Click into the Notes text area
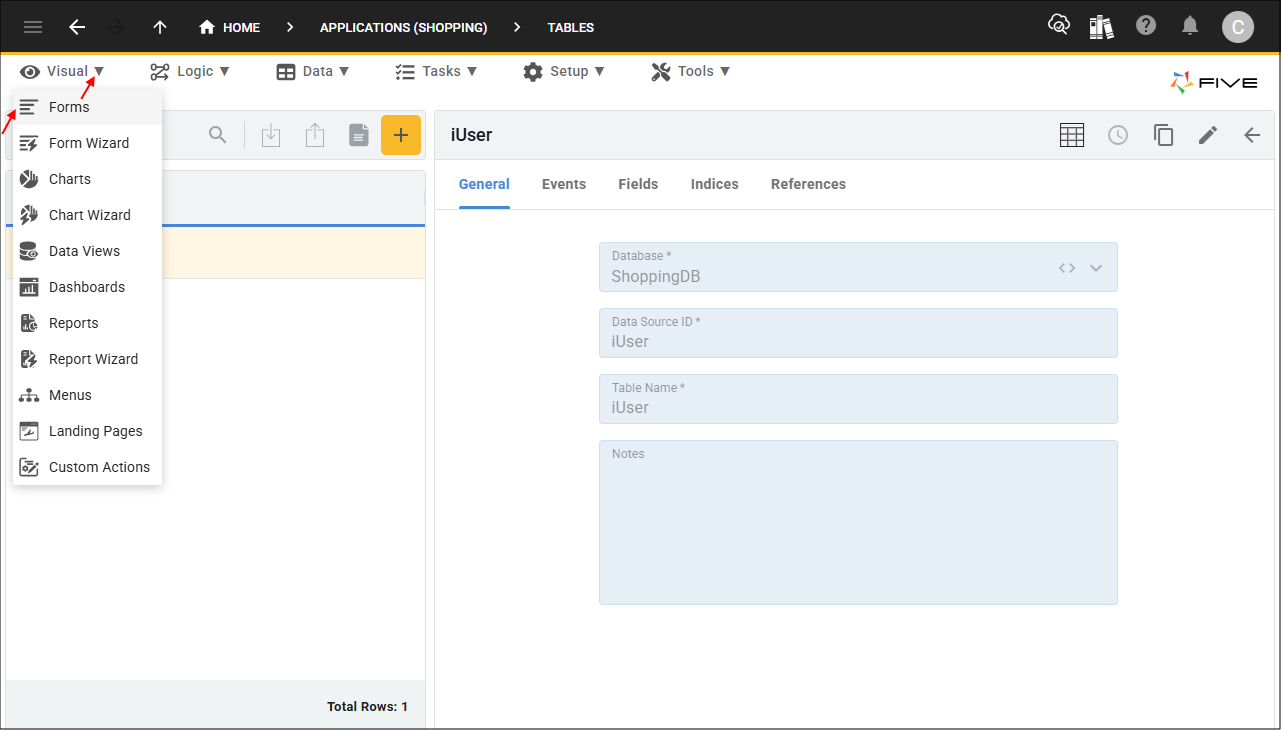The image size is (1281, 730). coord(858,530)
